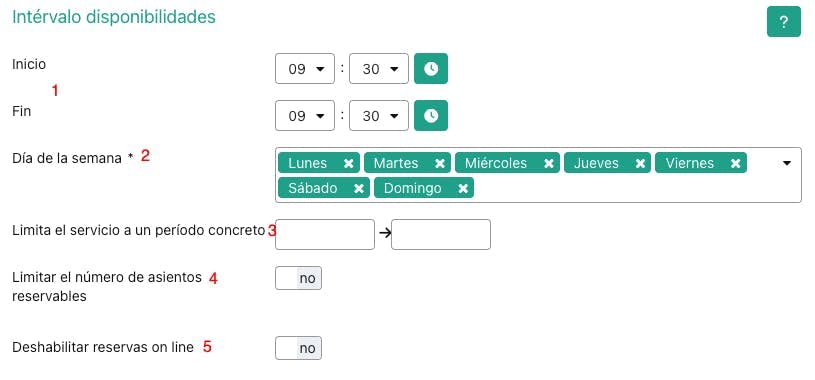Toggle Limitar el número de asientos reservables

click(x=298, y=278)
